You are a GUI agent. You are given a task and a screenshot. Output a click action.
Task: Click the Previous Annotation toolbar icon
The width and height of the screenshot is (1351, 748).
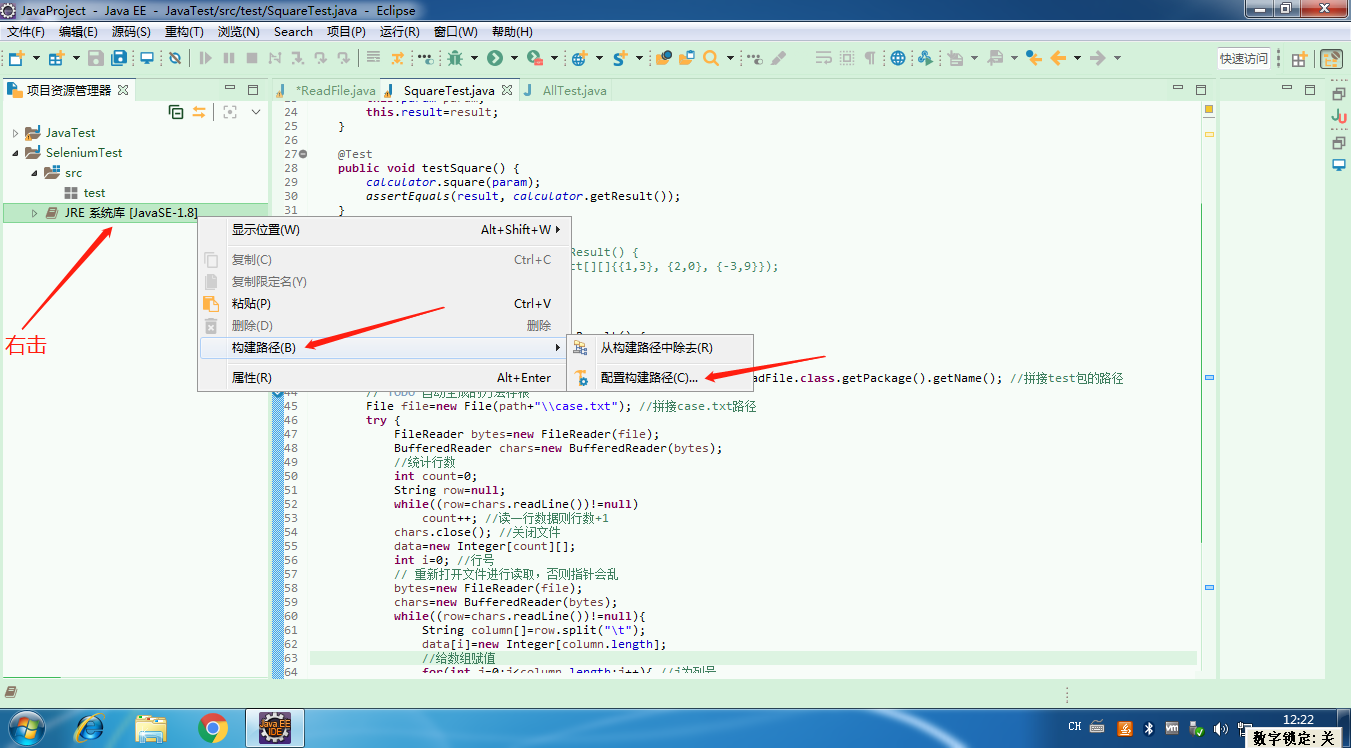(x=995, y=58)
